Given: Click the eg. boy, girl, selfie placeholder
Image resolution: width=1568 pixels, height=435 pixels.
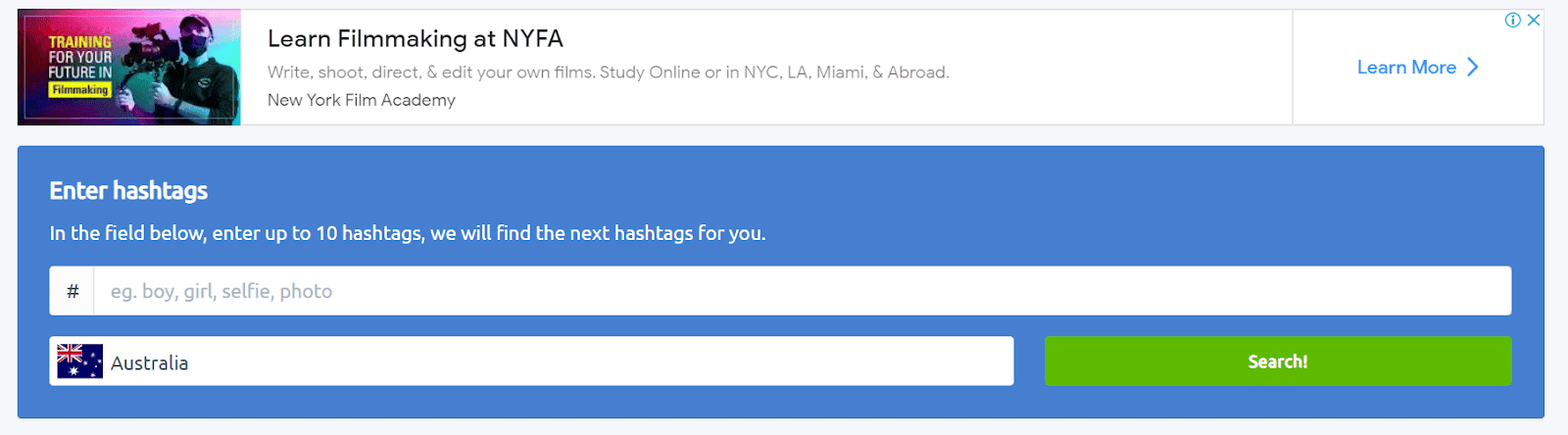Looking at the screenshot, I should [x=221, y=291].
